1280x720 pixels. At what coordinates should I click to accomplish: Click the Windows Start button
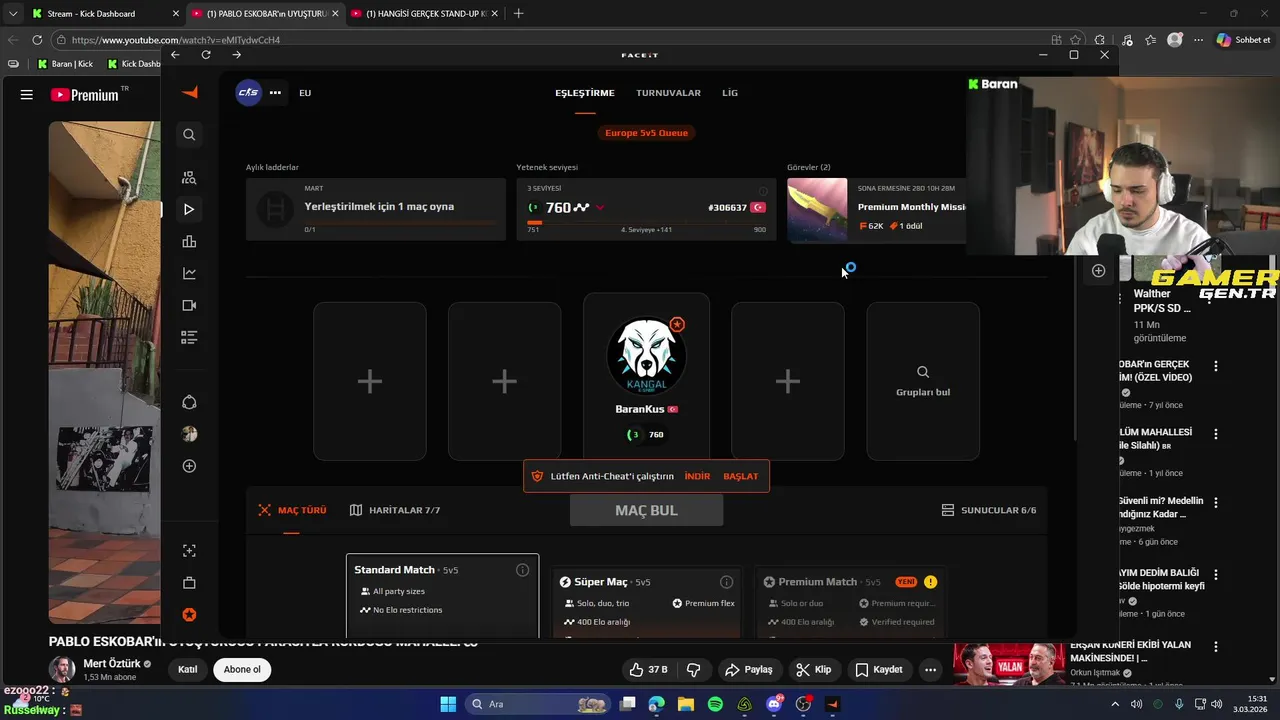[x=448, y=704]
